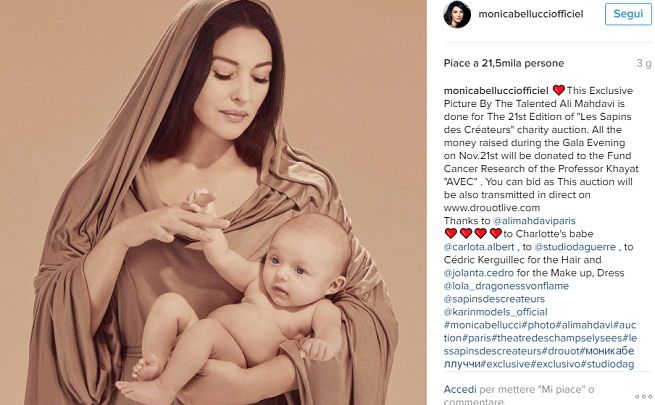Viewport: 655px width, 405px height.
Task: Open @studiodaguerre mention link
Action: pos(575,247)
